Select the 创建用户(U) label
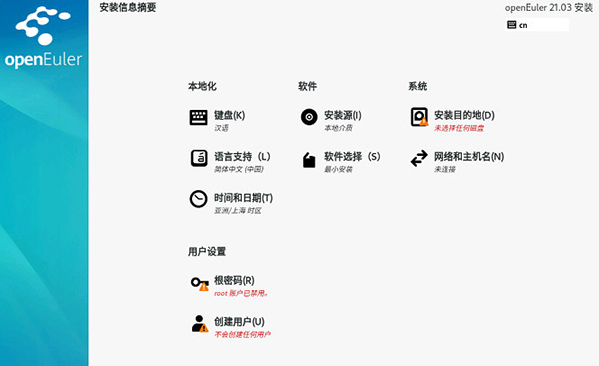The image size is (599, 366). (x=239, y=321)
